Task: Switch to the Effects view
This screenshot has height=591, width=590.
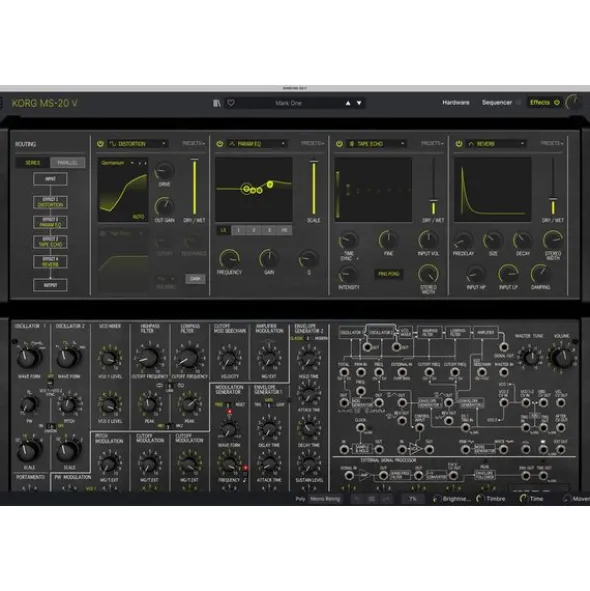Action: [x=540, y=102]
